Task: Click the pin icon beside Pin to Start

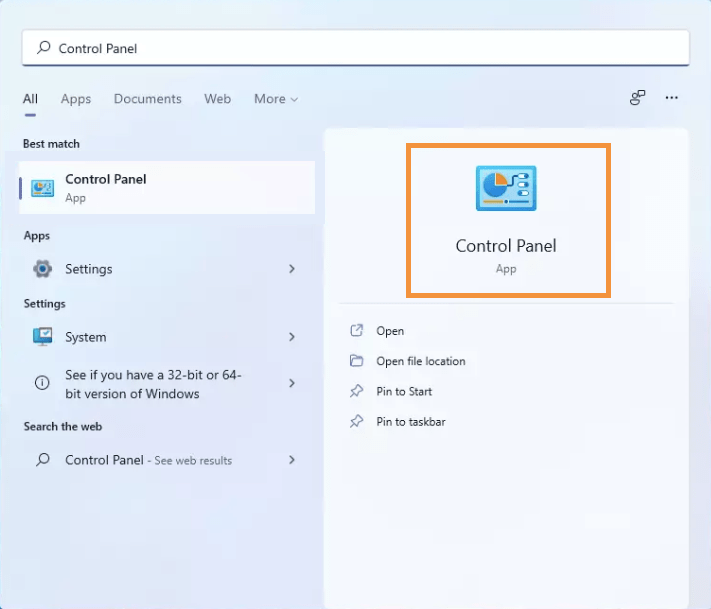Action: (x=356, y=391)
